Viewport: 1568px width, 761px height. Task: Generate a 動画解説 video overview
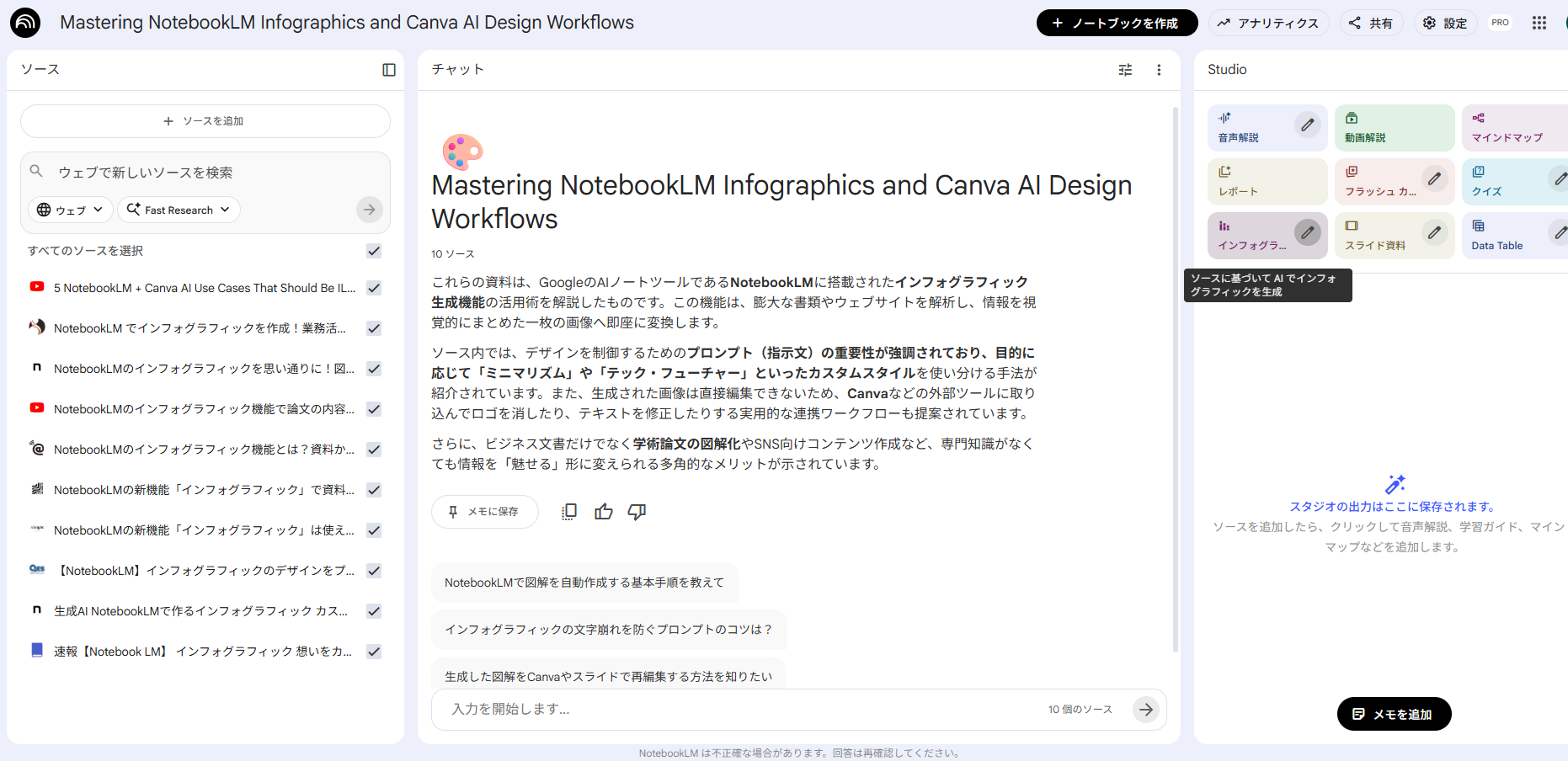(1373, 128)
